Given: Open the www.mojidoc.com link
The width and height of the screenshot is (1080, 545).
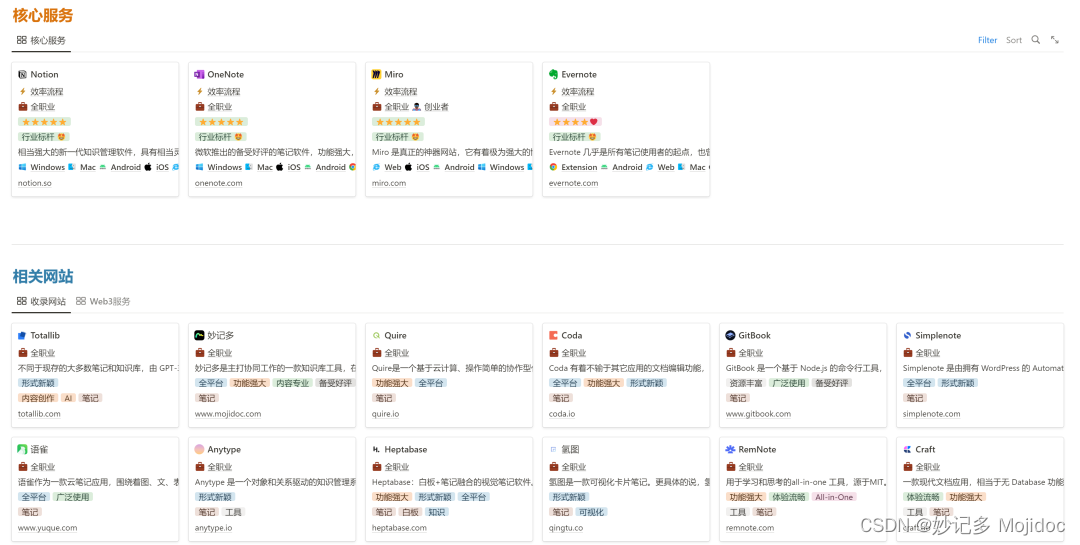Looking at the screenshot, I should tap(228, 414).
